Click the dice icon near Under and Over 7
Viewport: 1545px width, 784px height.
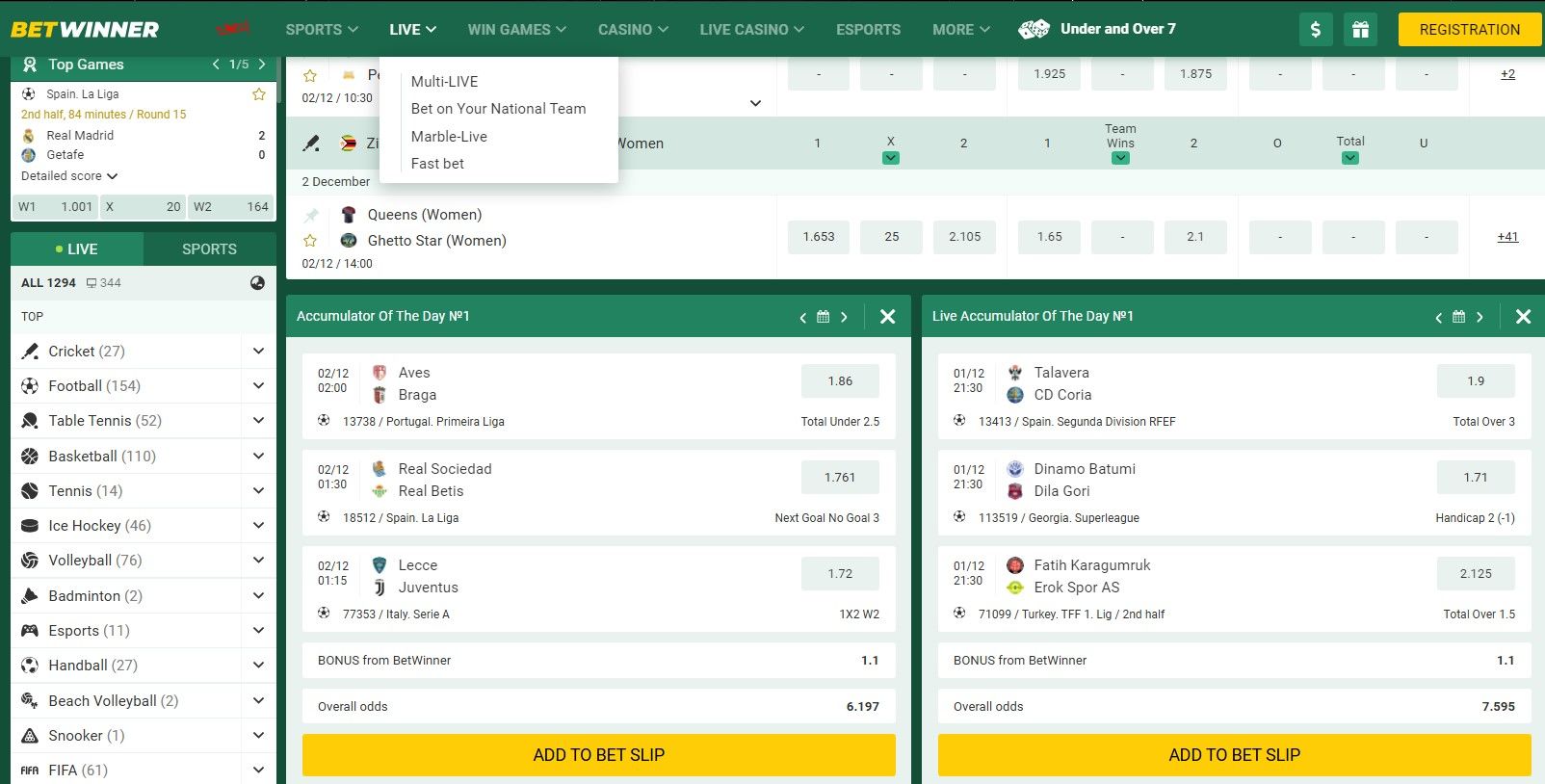(1034, 30)
